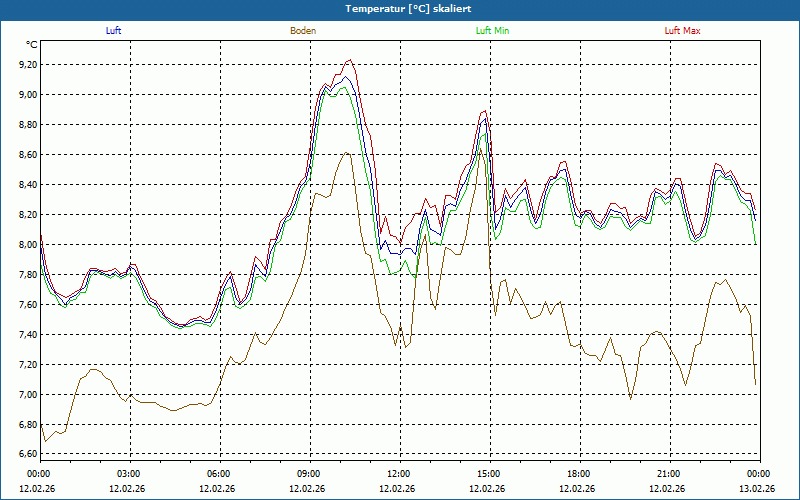Click the 18:00 time axis label

[x=579, y=474]
